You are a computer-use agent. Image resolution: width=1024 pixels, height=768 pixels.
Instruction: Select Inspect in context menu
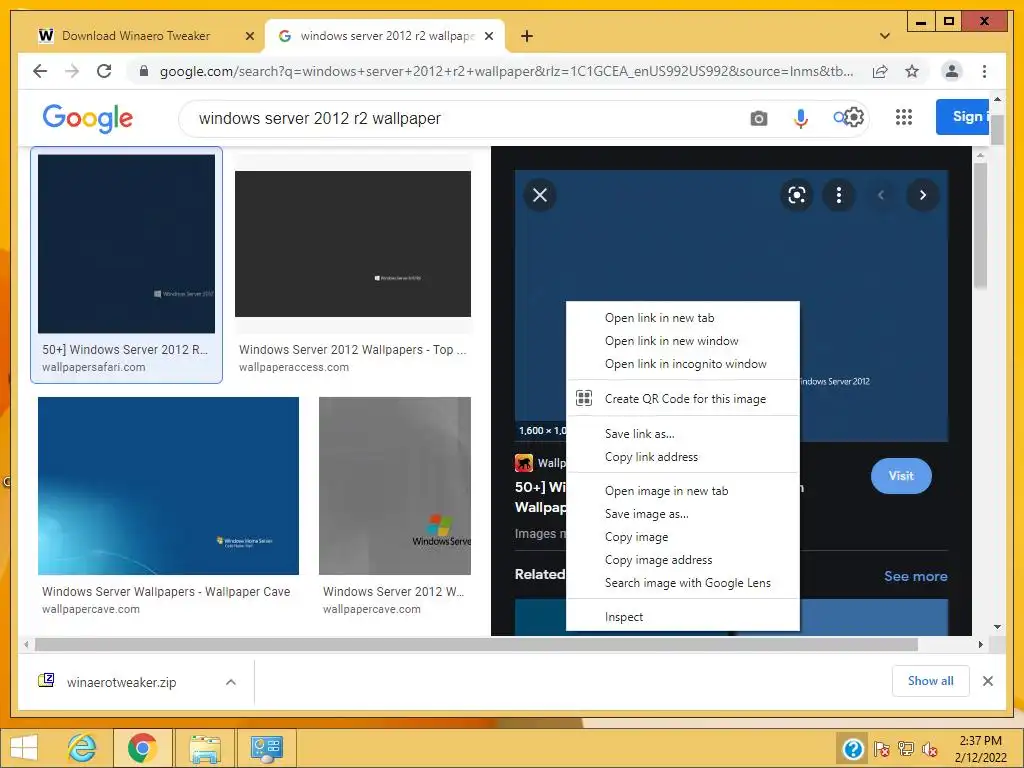point(682,616)
